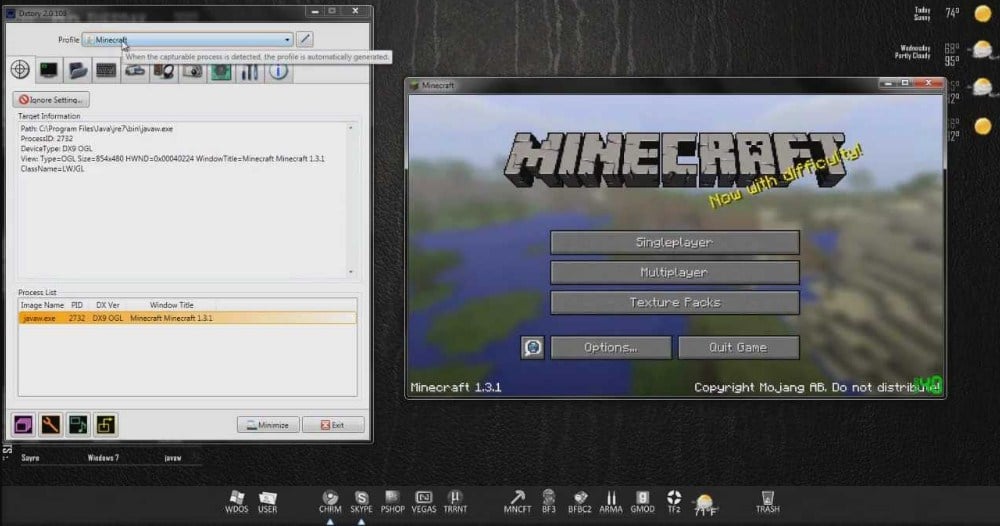The height and width of the screenshot is (526, 1000).
Task: Click the Minecraft window title bar icon
Action: click(x=414, y=85)
